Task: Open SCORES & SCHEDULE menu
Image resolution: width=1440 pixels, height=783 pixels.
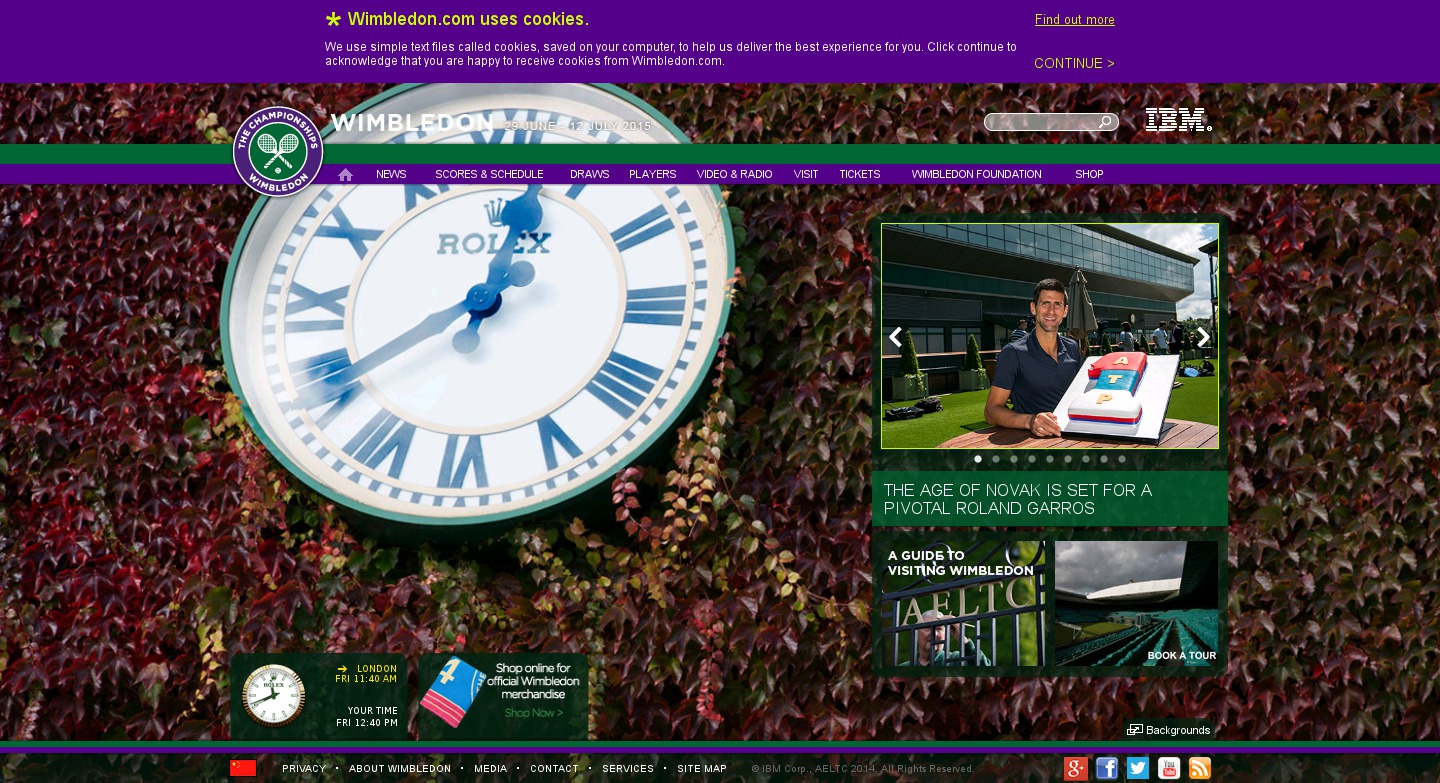Action: coord(489,174)
